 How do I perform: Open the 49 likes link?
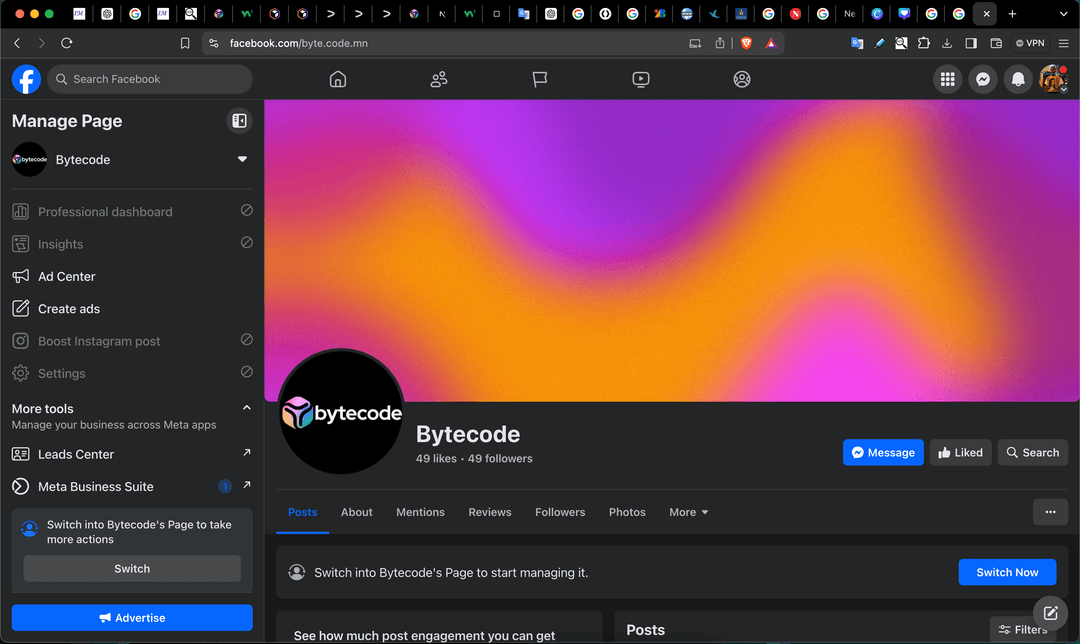[x=436, y=459]
